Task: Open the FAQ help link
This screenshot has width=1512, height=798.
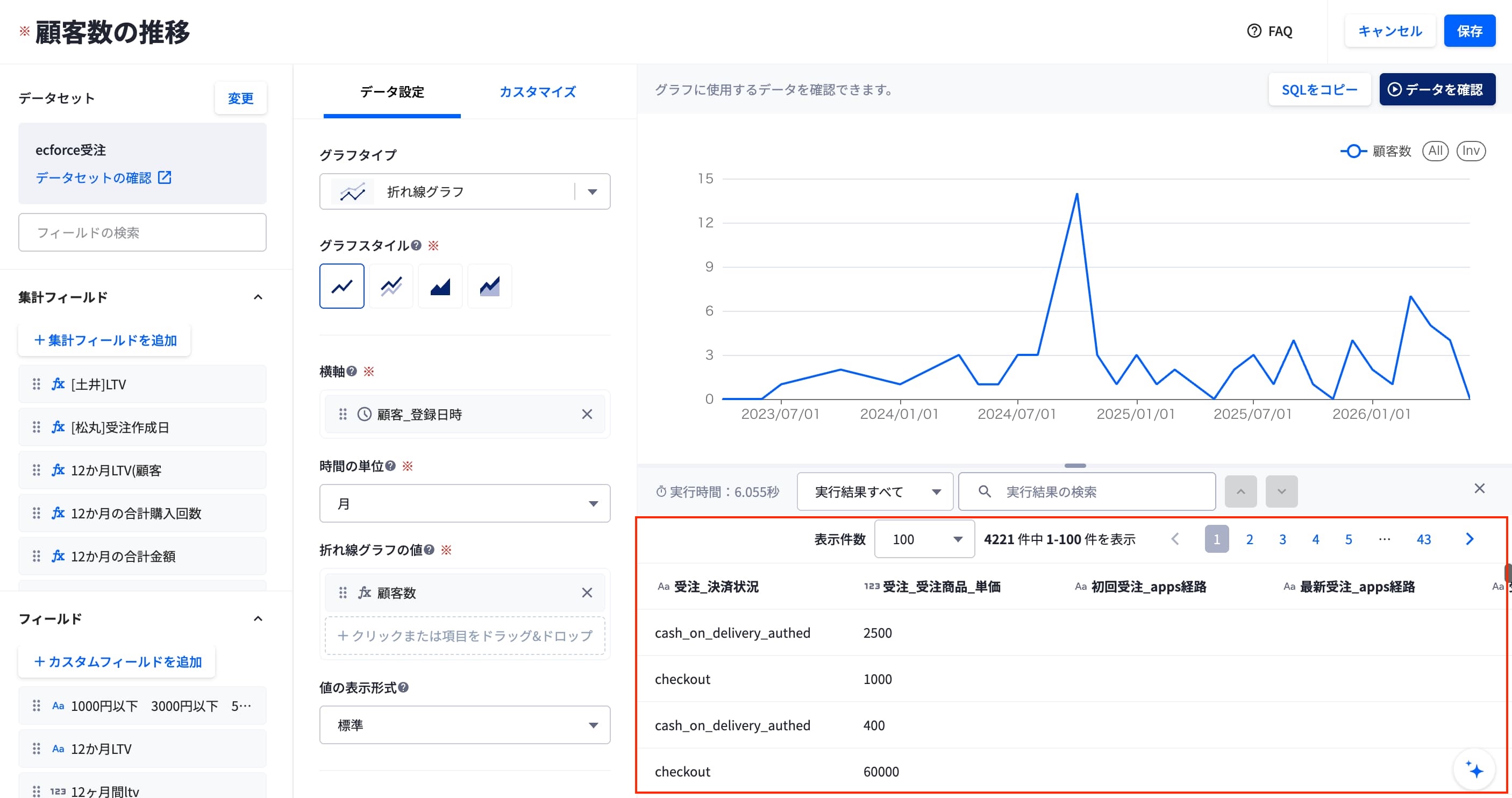Action: 1269,31
